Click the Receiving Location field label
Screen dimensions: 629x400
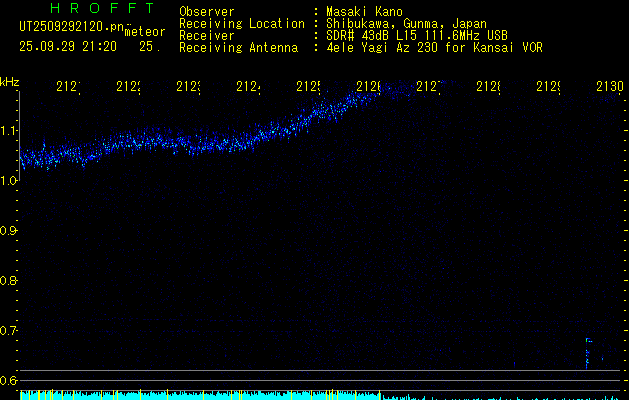coord(240,23)
